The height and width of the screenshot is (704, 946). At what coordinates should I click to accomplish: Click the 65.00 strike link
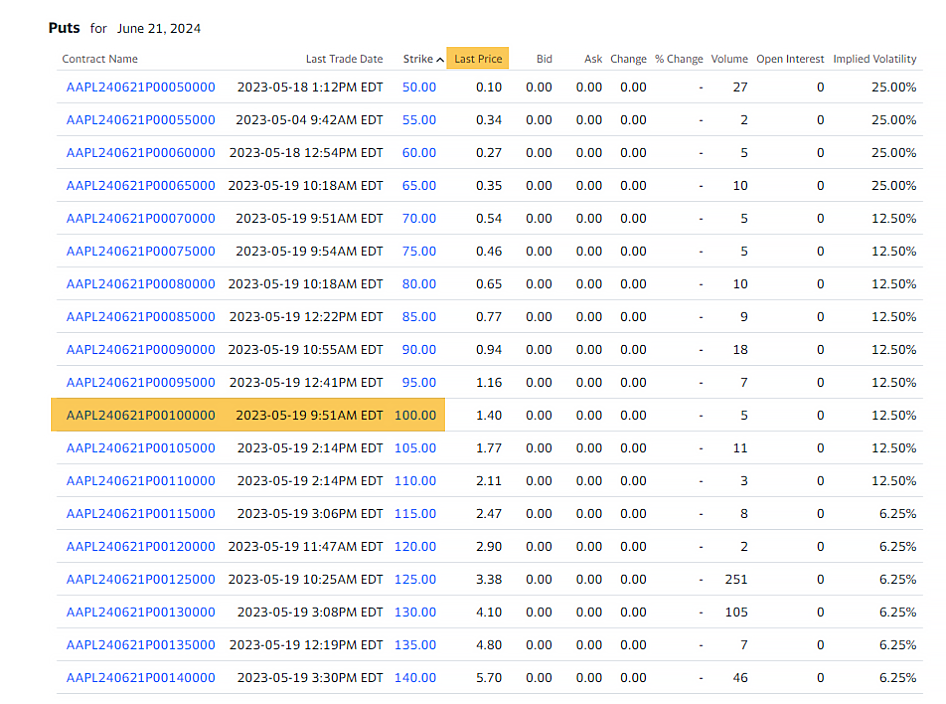tap(419, 185)
